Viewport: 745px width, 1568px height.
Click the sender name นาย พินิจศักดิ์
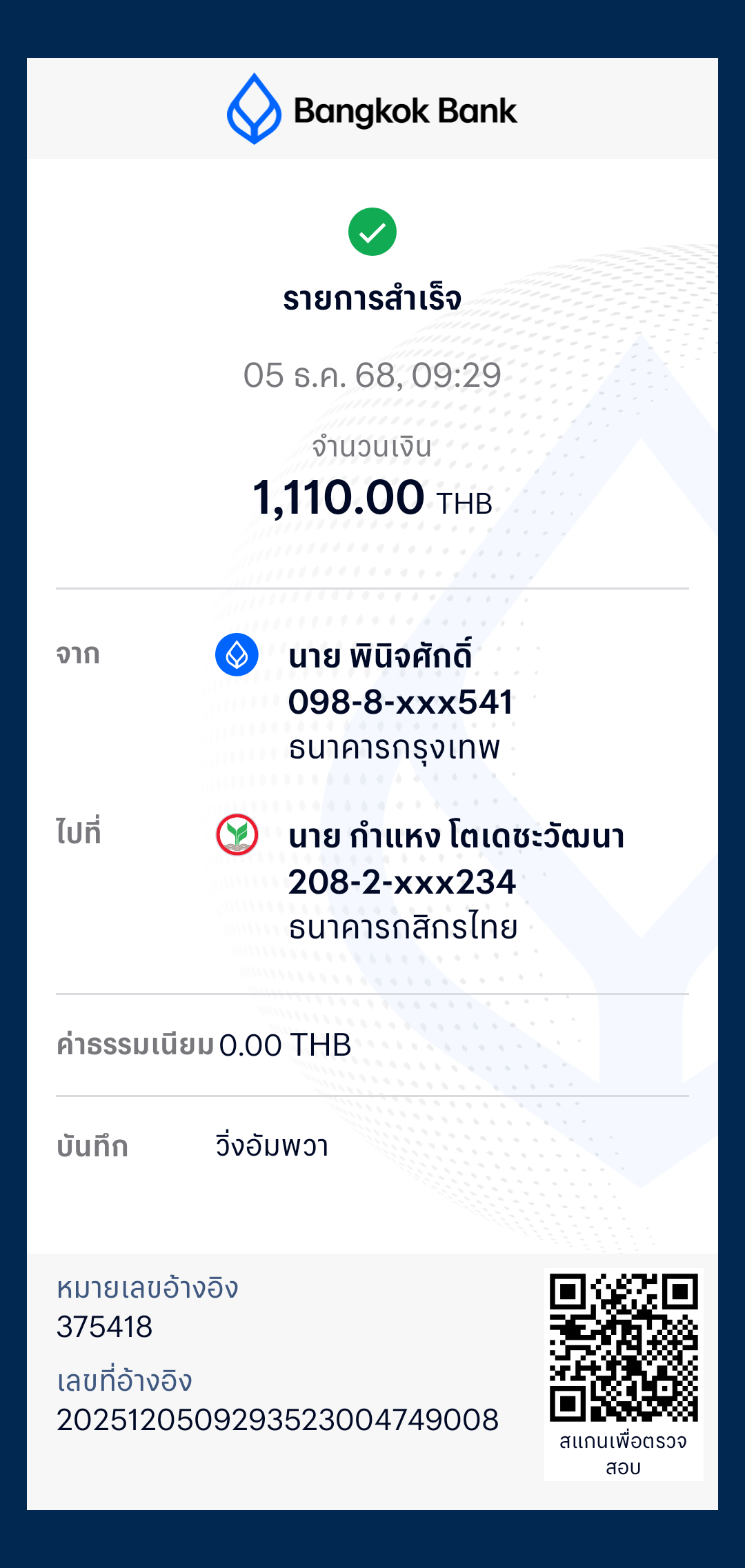380,656
